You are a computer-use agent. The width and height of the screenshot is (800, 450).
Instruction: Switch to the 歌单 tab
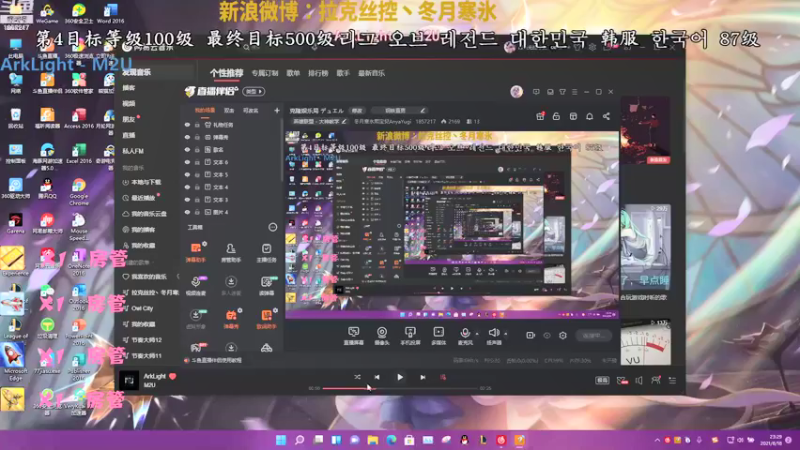tap(293, 73)
